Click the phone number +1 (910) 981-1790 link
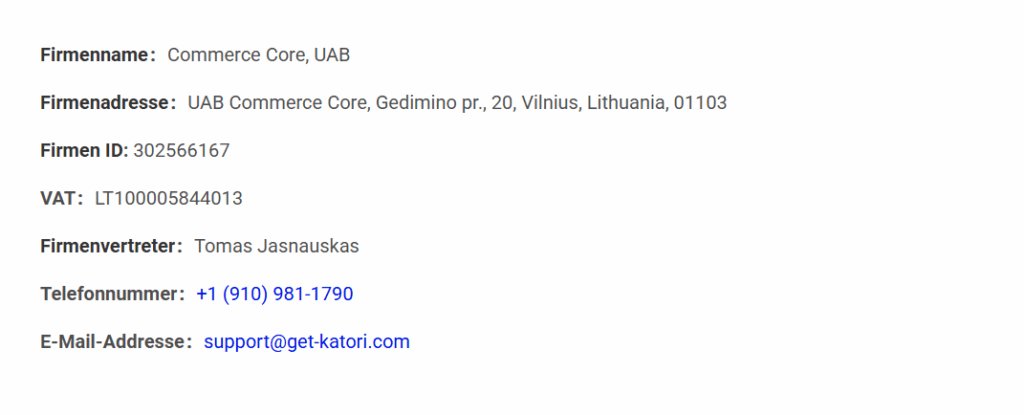Image resolution: width=1024 pixels, height=415 pixels. [274, 294]
